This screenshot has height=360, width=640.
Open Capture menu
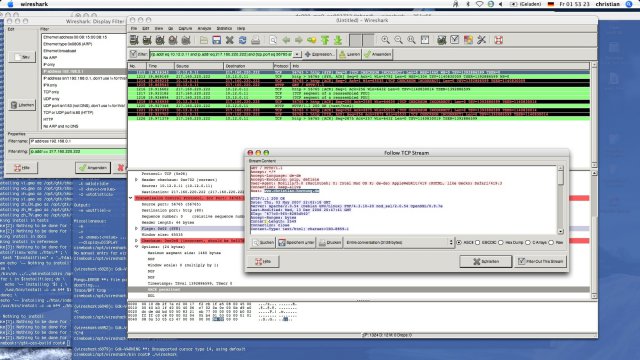pos(185,29)
